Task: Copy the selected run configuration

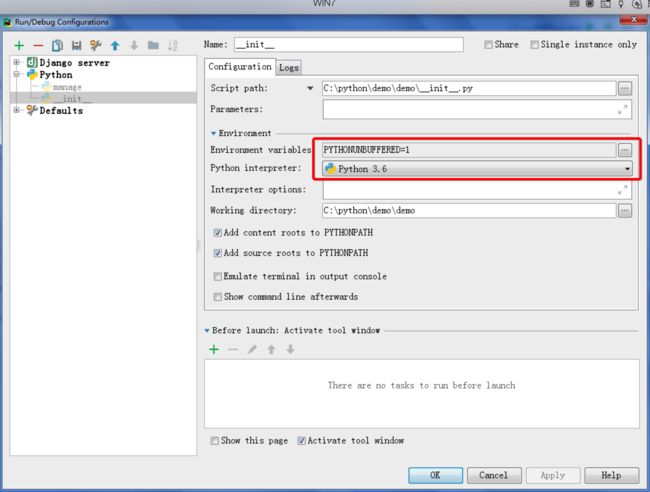Action: coord(57,46)
